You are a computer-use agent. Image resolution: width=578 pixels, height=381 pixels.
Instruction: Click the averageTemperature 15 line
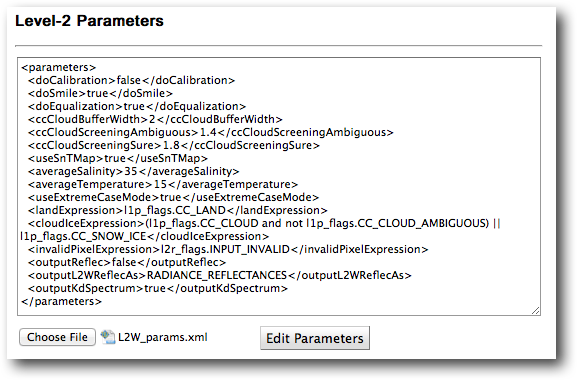tap(163, 184)
